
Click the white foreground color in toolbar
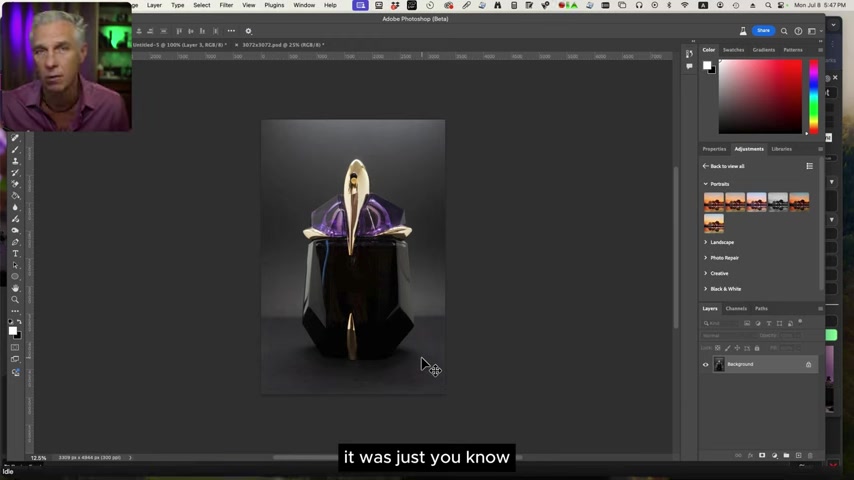pyautogui.click(x=13, y=331)
